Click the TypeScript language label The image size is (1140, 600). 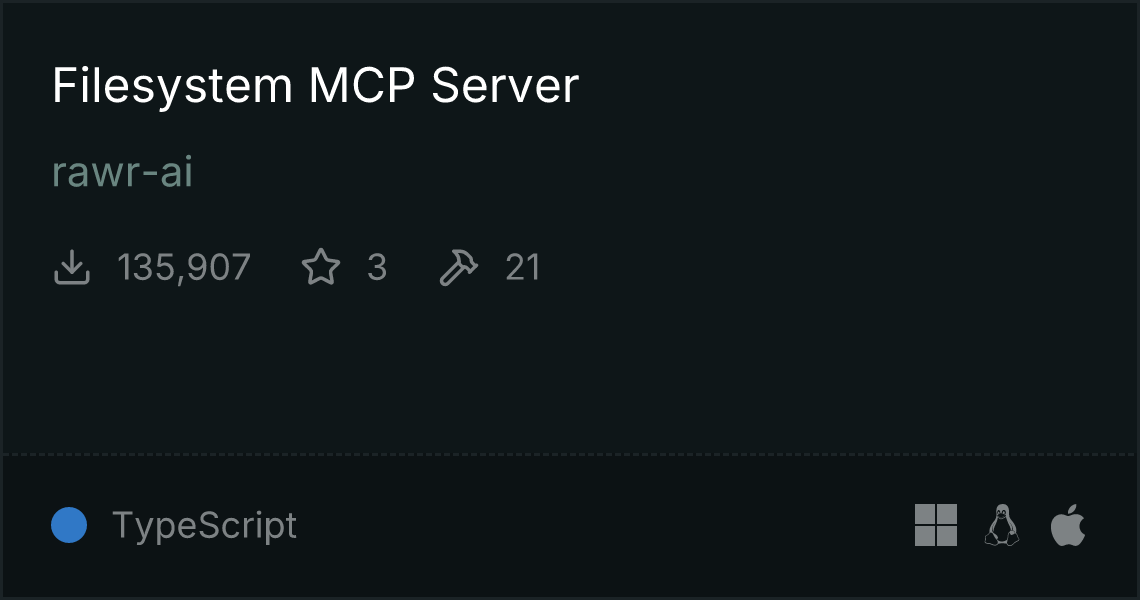tap(204, 526)
